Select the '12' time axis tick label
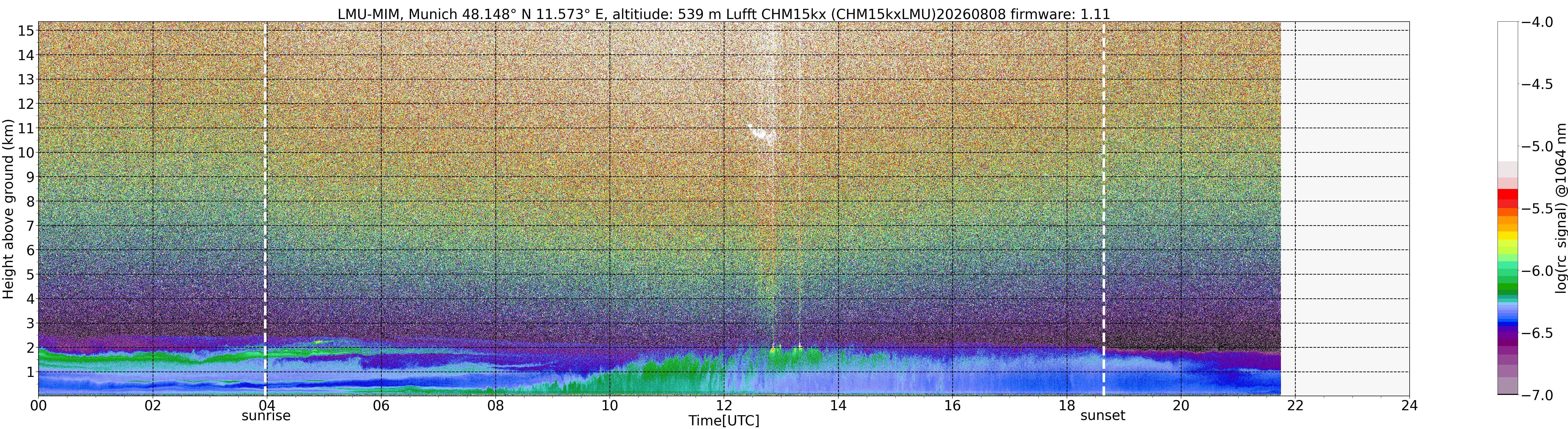This screenshot has width=1568, height=429. point(724,405)
